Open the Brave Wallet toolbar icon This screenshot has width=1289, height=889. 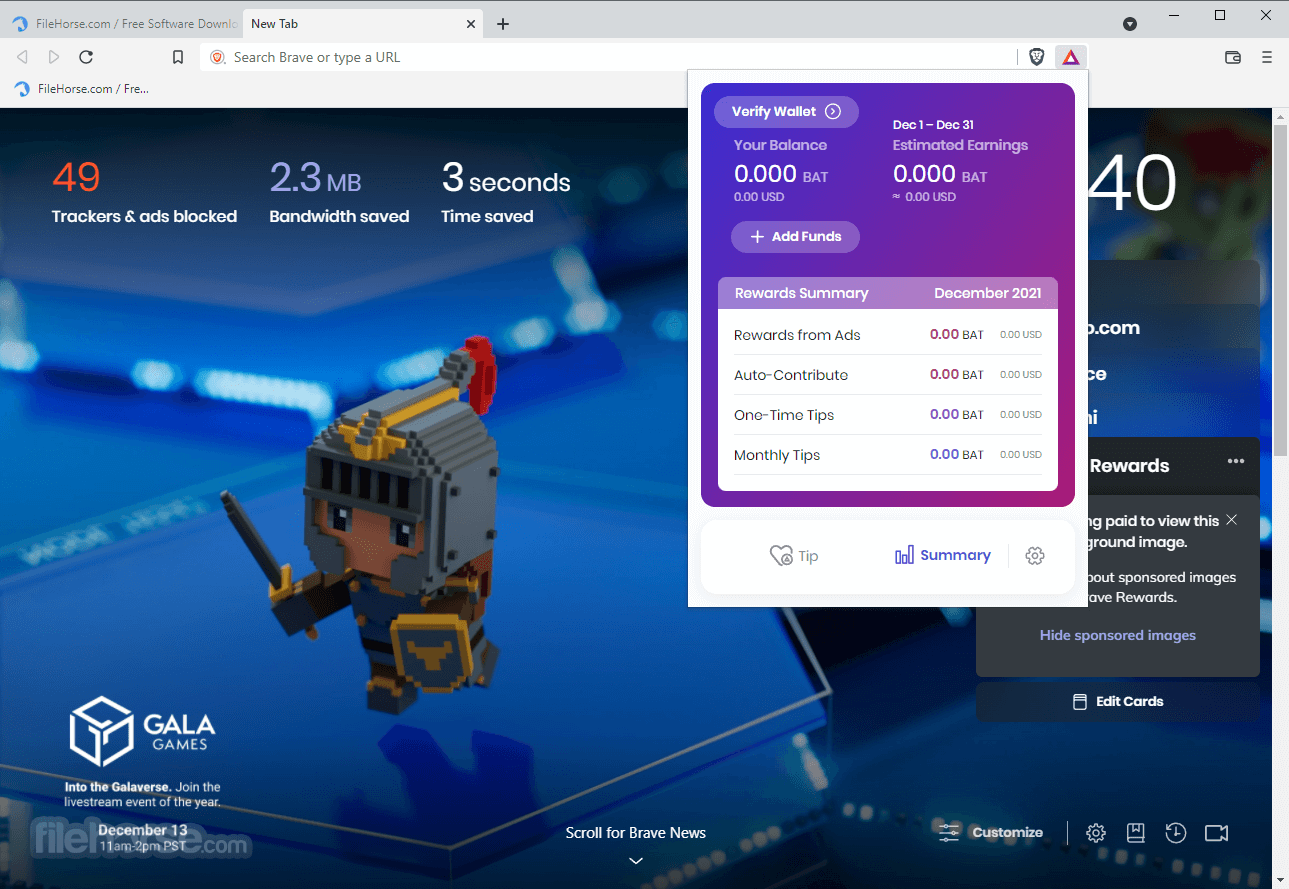[1233, 57]
